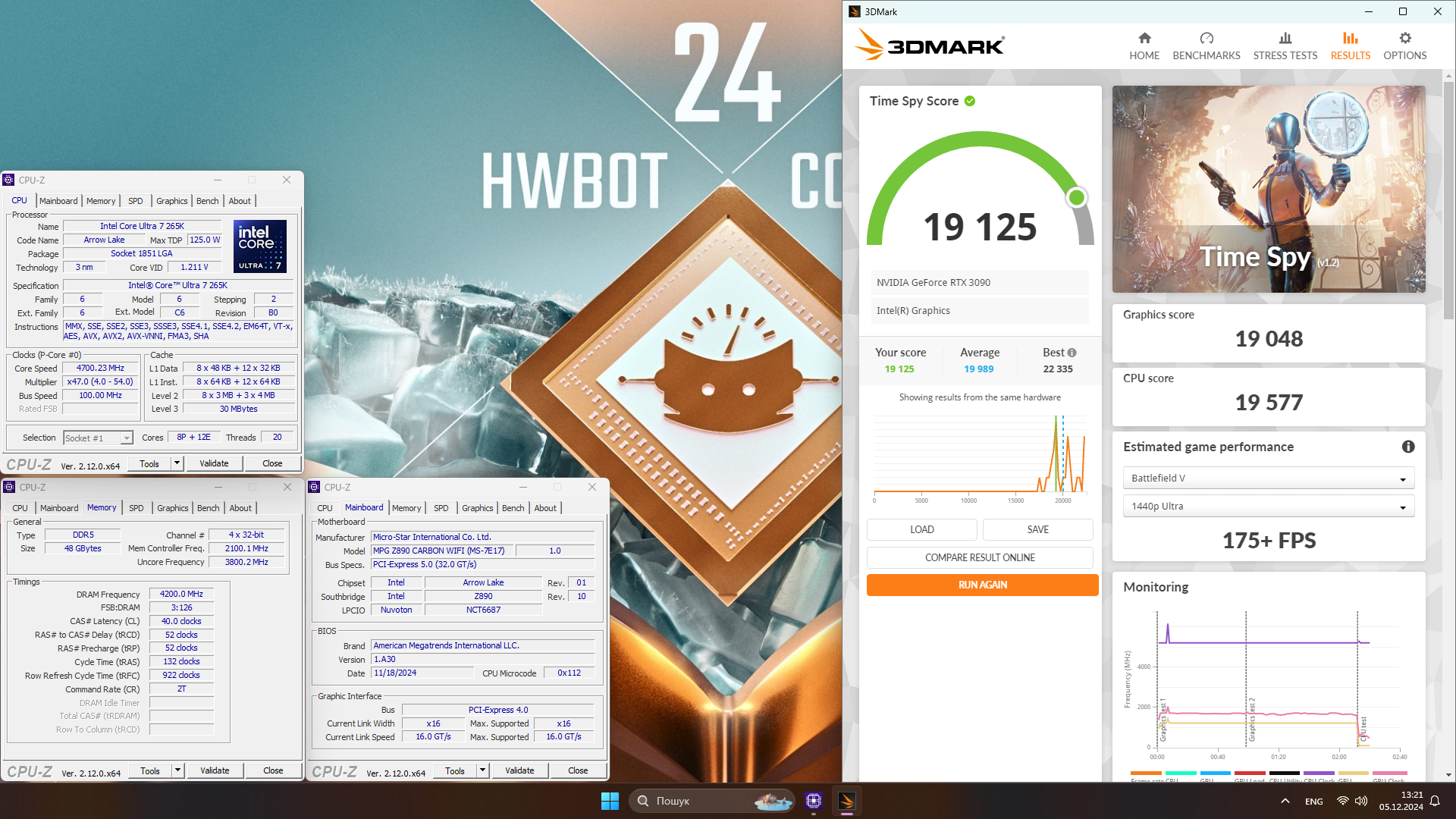Click the 3DMark taskbar icon
Viewport: 1456px width, 819px height.
click(847, 801)
